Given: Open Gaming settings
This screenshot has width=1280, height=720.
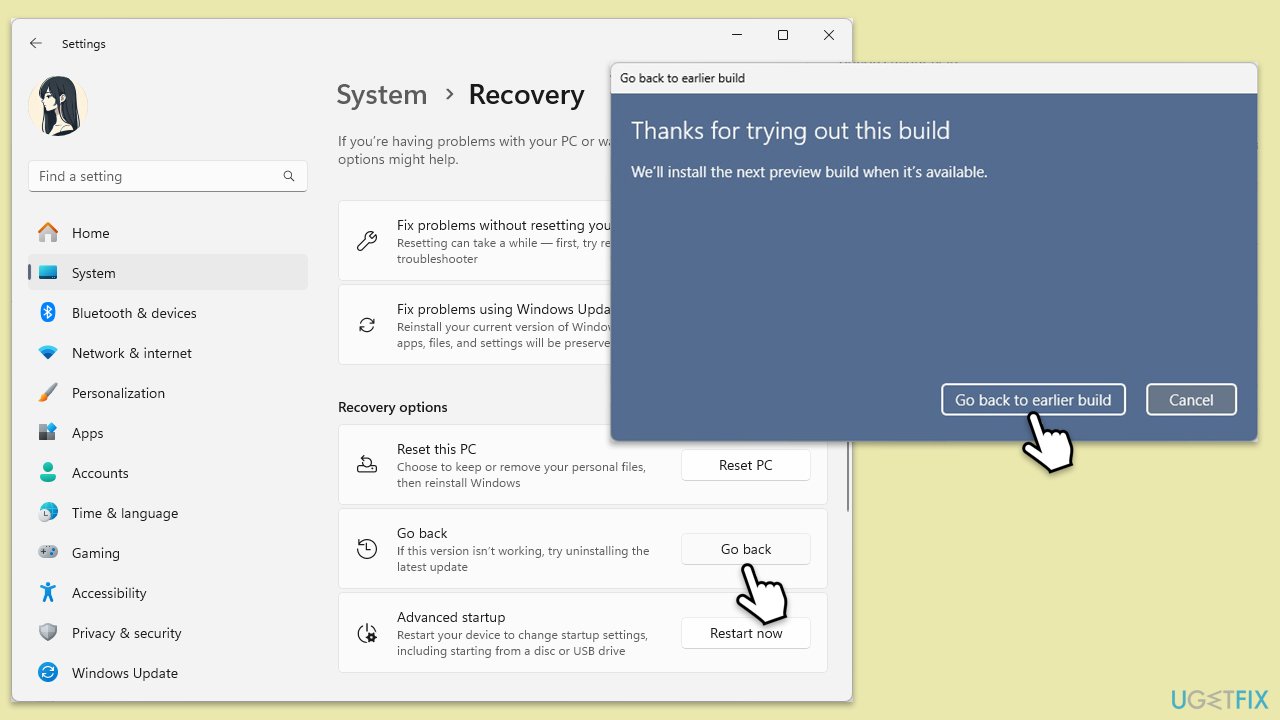Looking at the screenshot, I should click(96, 553).
